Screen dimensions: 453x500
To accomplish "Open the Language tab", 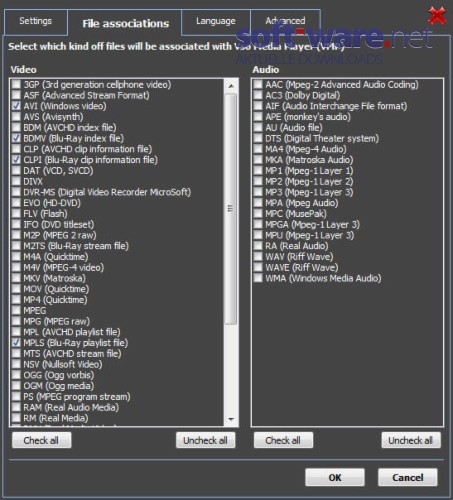I will click(216, 21).
